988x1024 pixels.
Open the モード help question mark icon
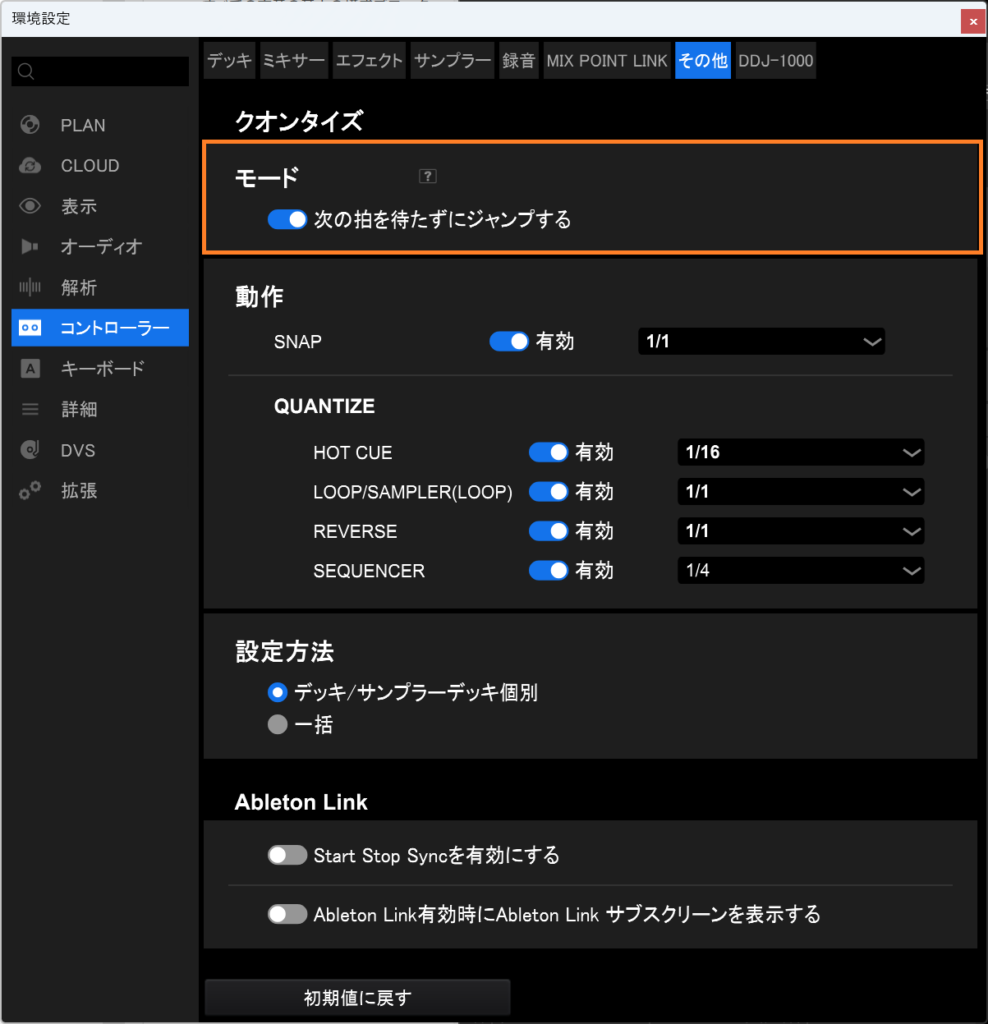(428, 177)
